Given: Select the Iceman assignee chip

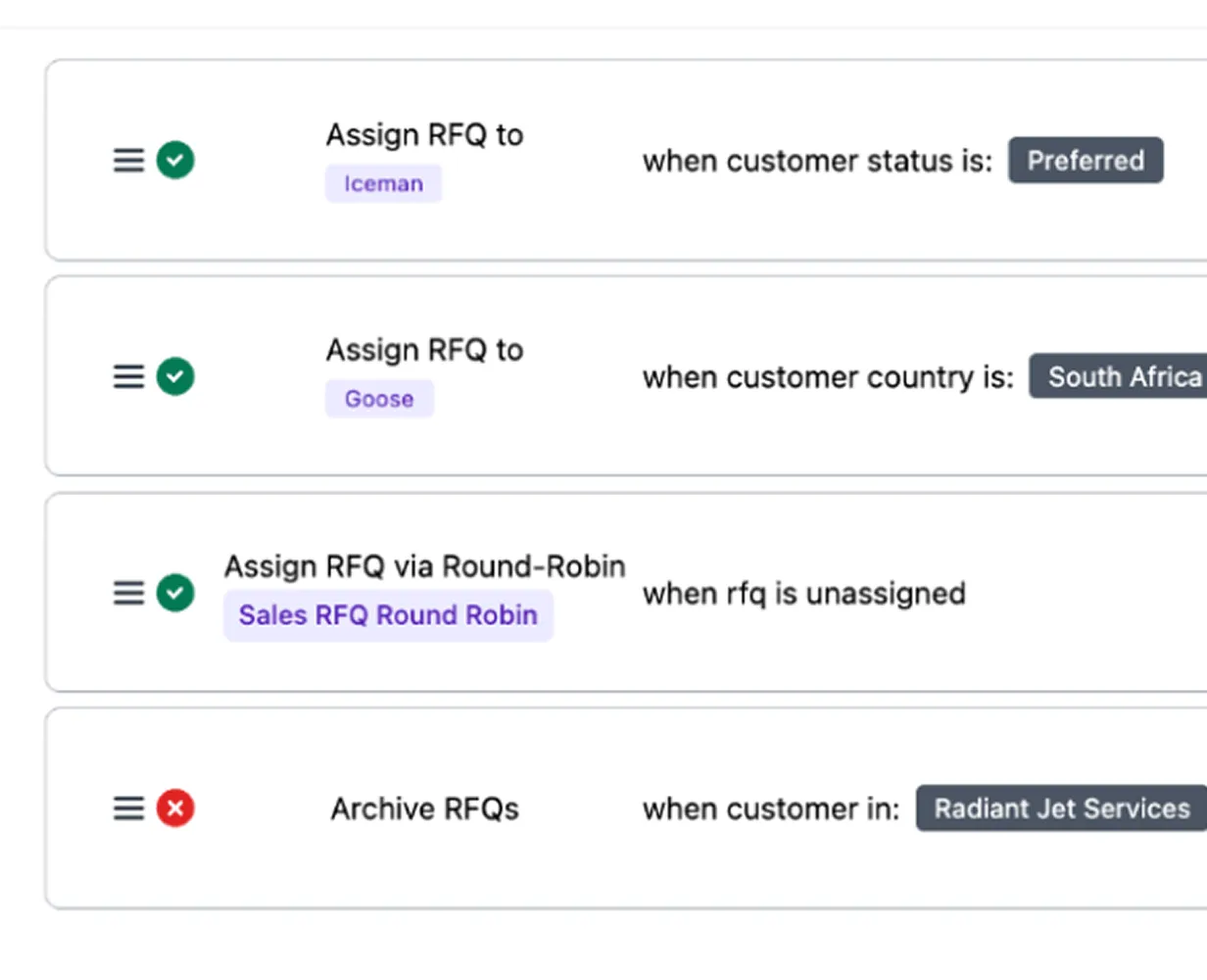Looking at the screenshot, I should click(x=383, y=183).
